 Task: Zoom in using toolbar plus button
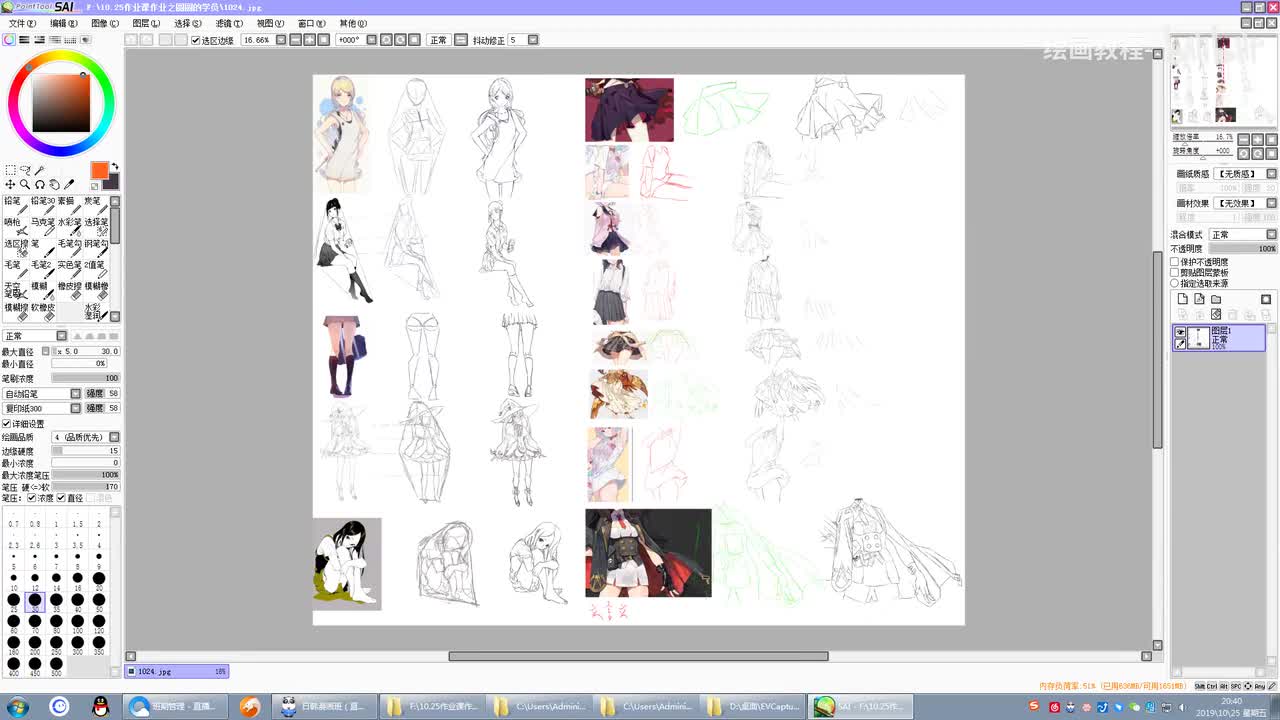click(309, 40)
